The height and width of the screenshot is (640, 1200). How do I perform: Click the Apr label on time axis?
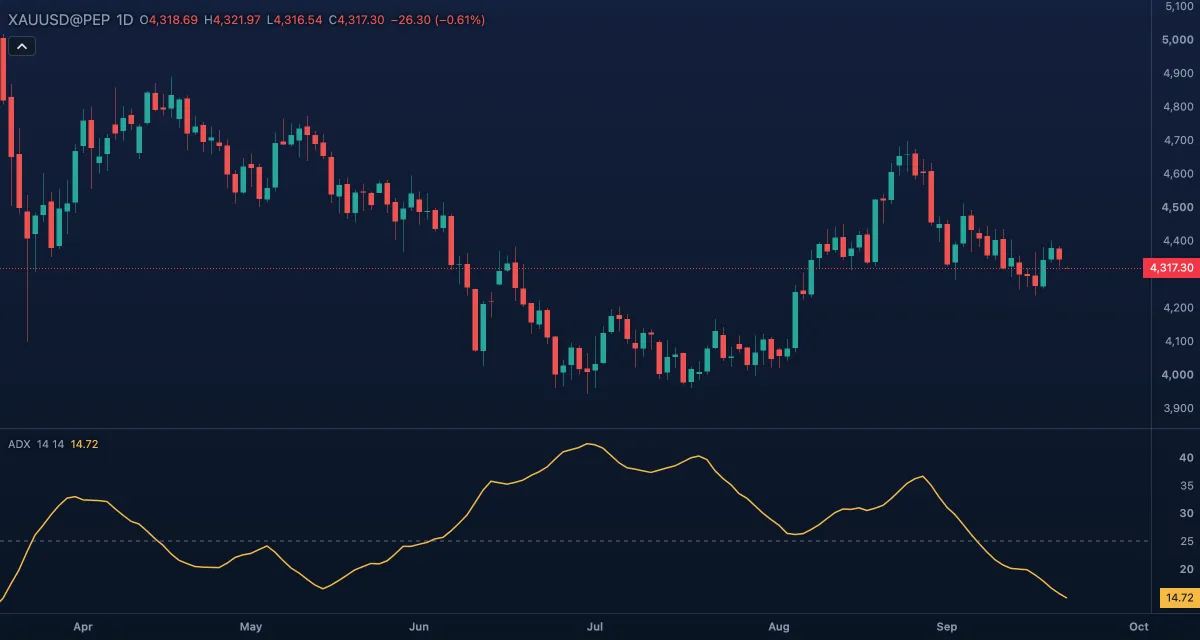[83, 627]
